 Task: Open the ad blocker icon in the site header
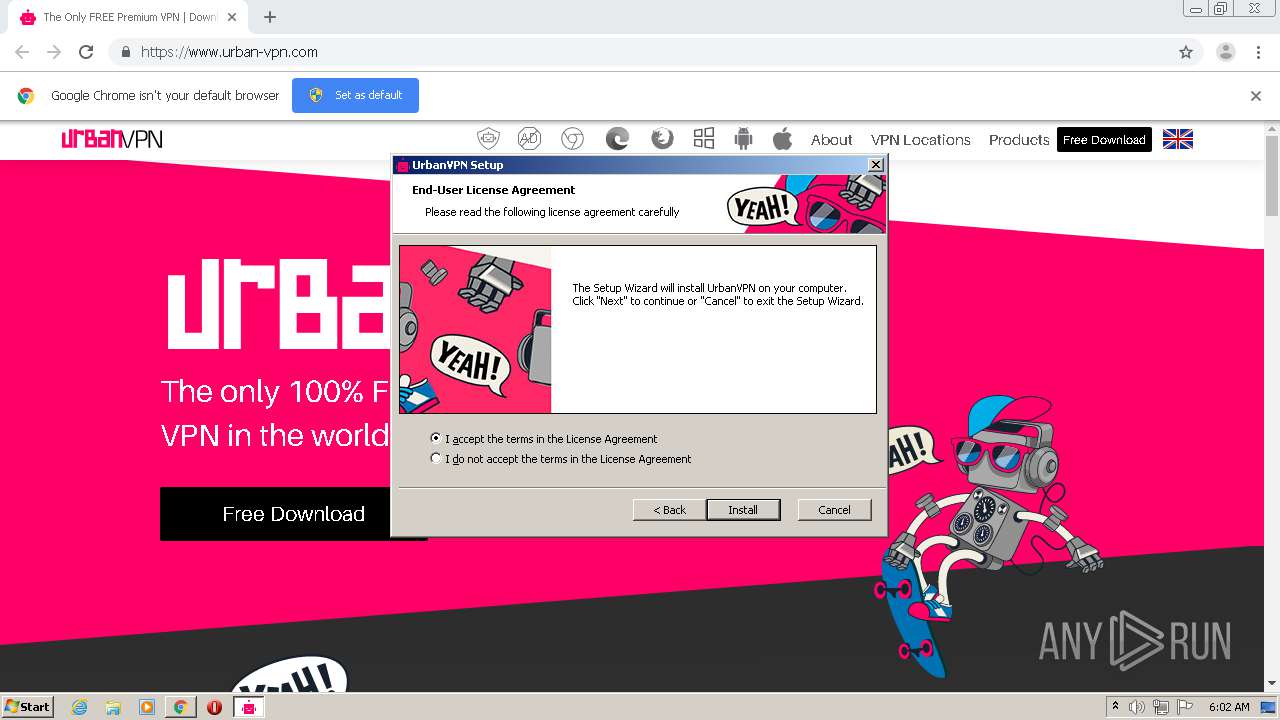(529, 139)
